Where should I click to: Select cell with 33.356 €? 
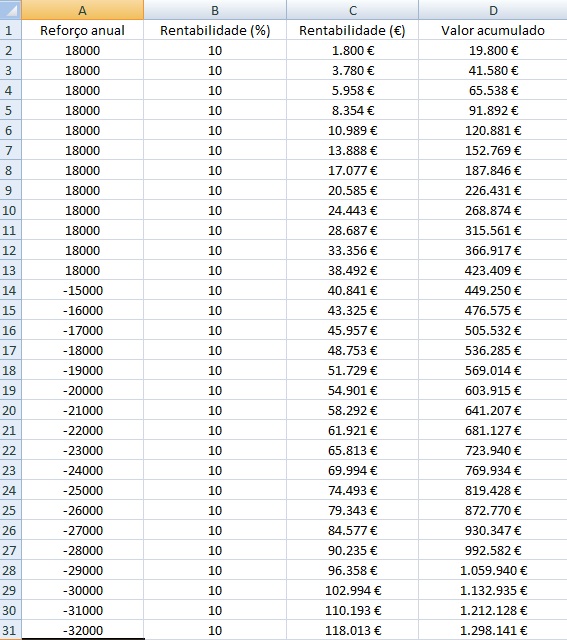tap(352, 250)
